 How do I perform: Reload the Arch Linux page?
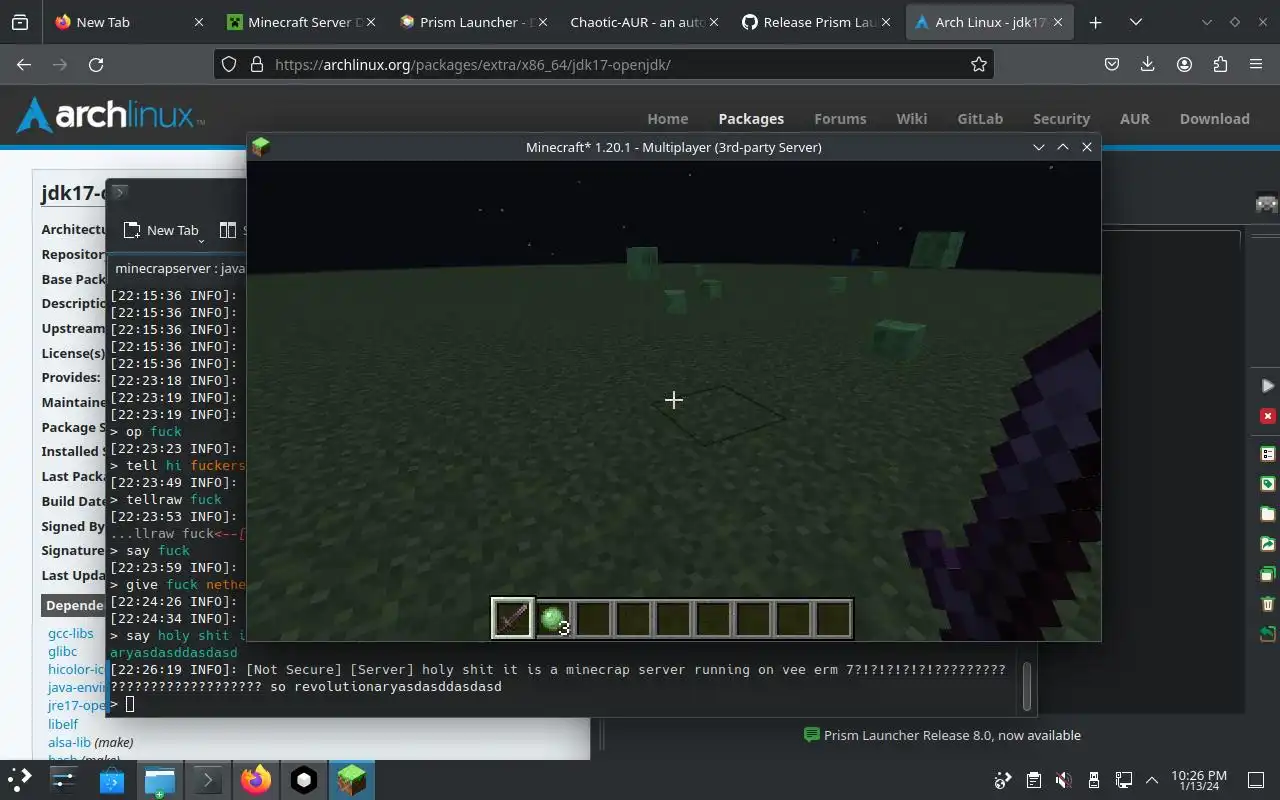pos(96,64)
